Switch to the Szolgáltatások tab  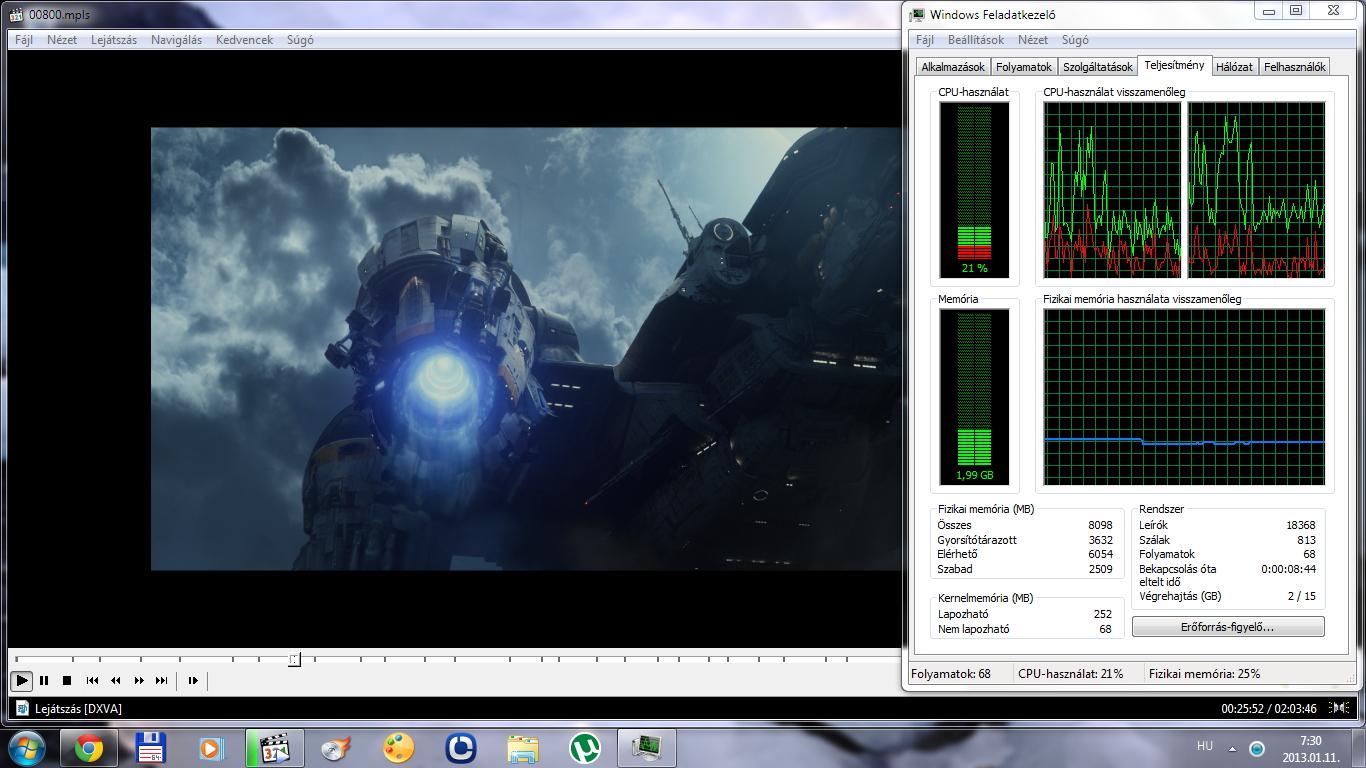point(1098,67)
